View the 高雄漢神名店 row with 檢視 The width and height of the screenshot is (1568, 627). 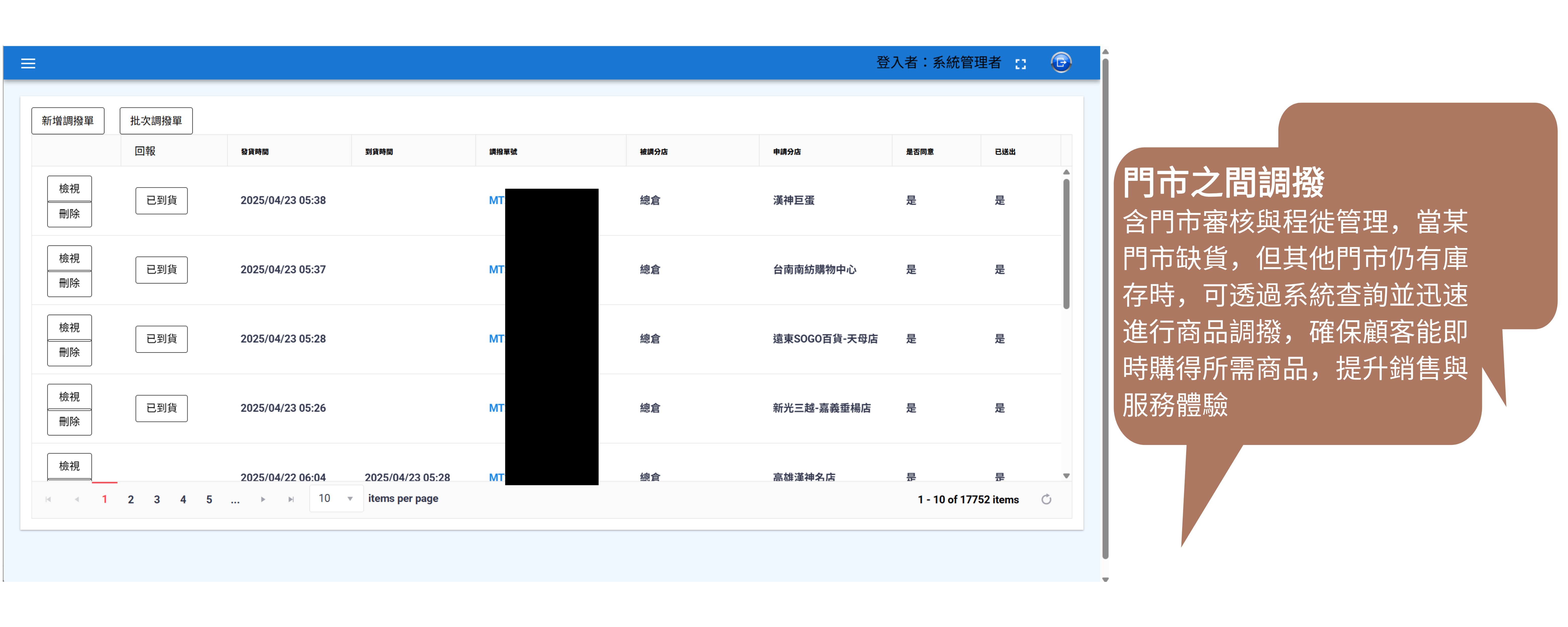[x=69, y=466]
